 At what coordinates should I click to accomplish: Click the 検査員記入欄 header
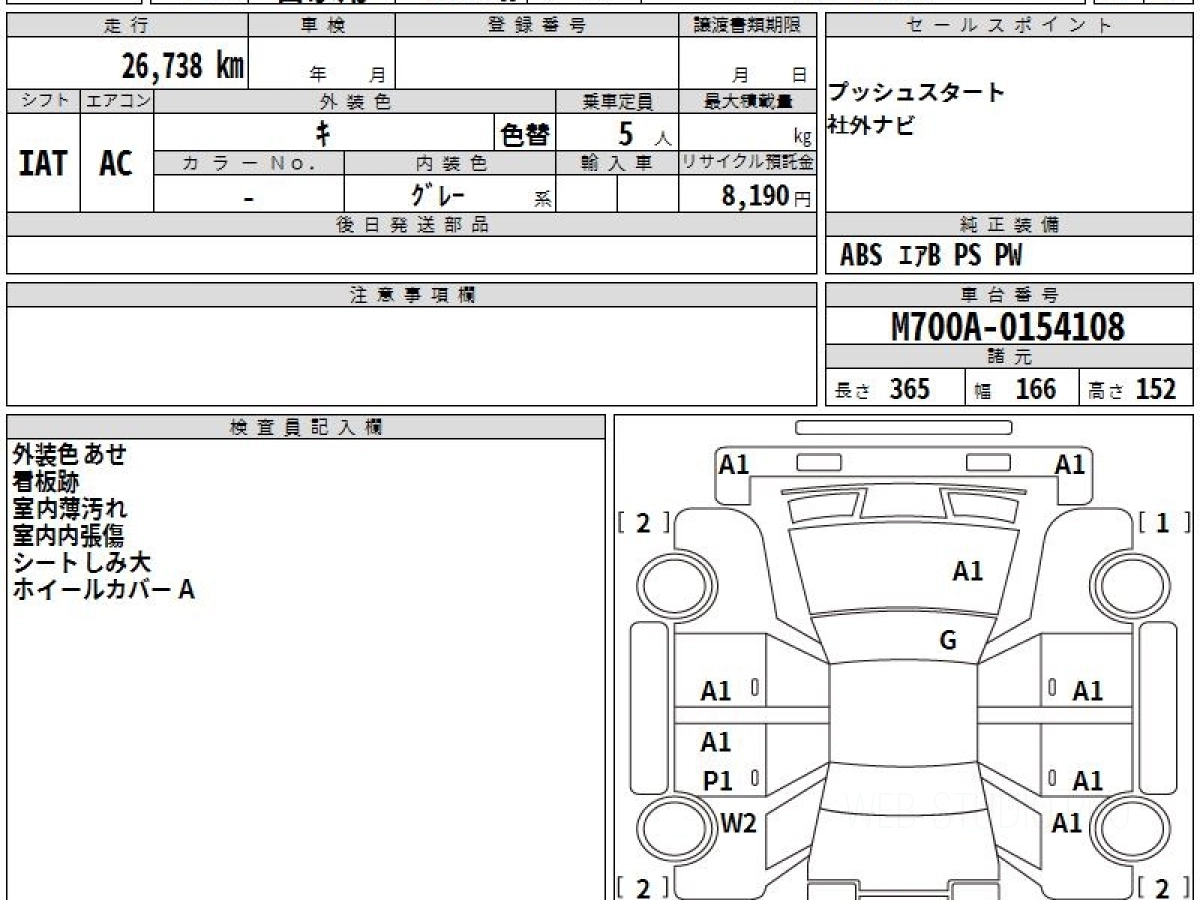[x=306, y=427]
